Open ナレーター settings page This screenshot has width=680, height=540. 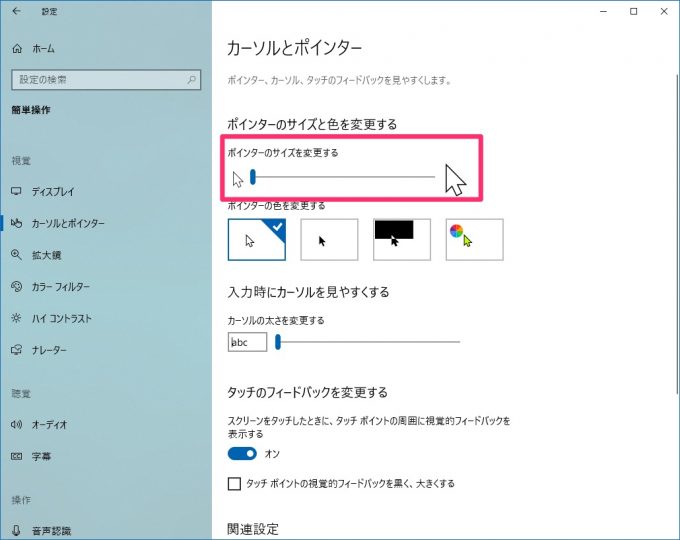(49, 350)
